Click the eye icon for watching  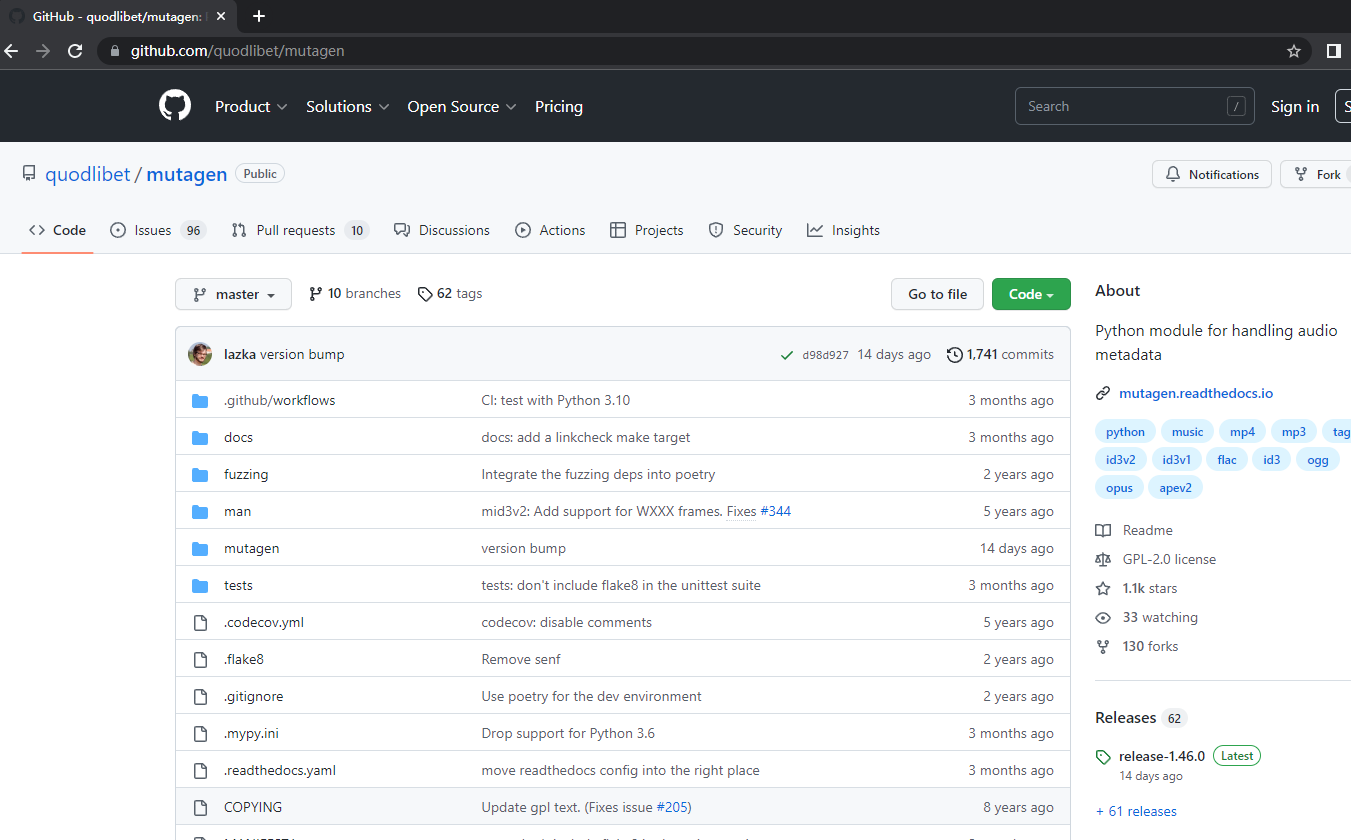click(1103, 618)
